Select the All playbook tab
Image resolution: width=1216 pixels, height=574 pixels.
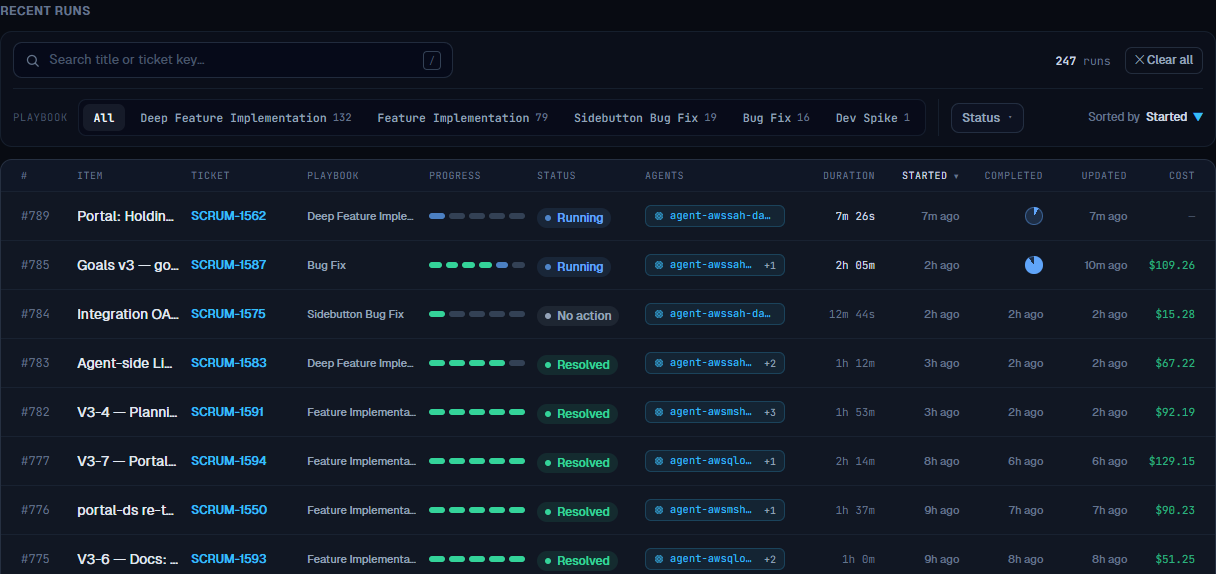click(104, 118)
